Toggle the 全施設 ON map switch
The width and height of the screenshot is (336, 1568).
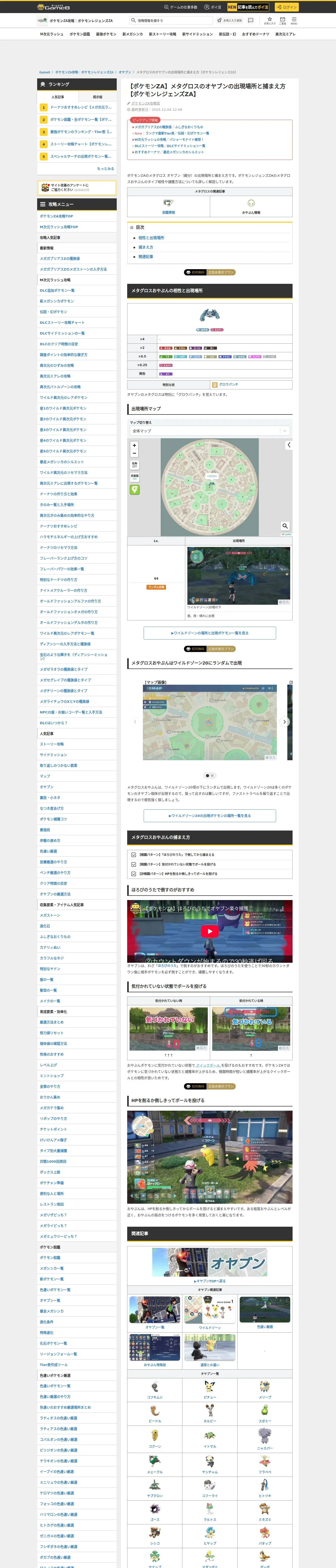pos(134,477)
